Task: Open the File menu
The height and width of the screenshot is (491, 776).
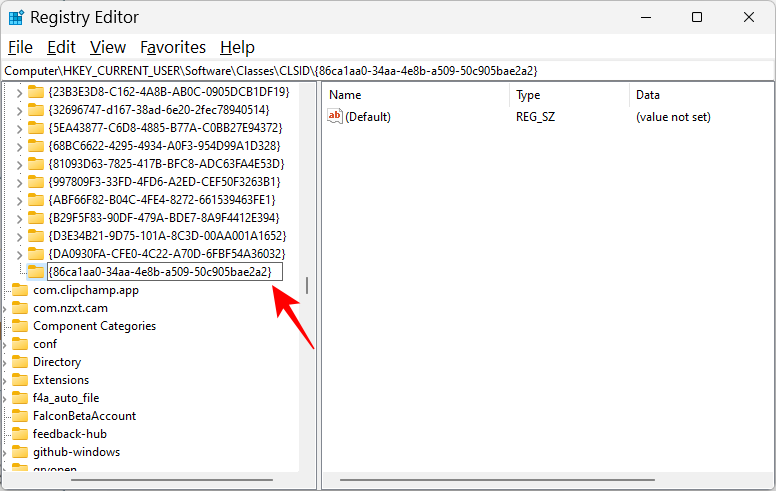Action: pos(20,47)
